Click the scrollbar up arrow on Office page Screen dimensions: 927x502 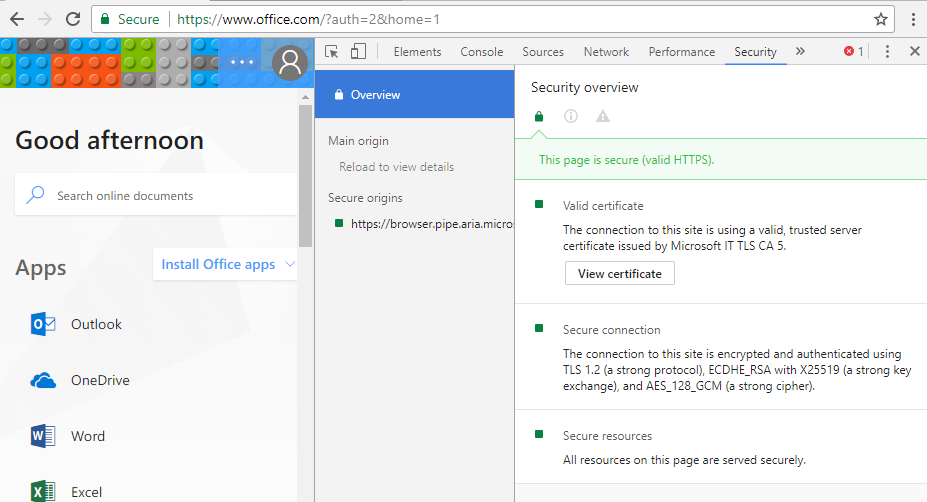[305, 96]
